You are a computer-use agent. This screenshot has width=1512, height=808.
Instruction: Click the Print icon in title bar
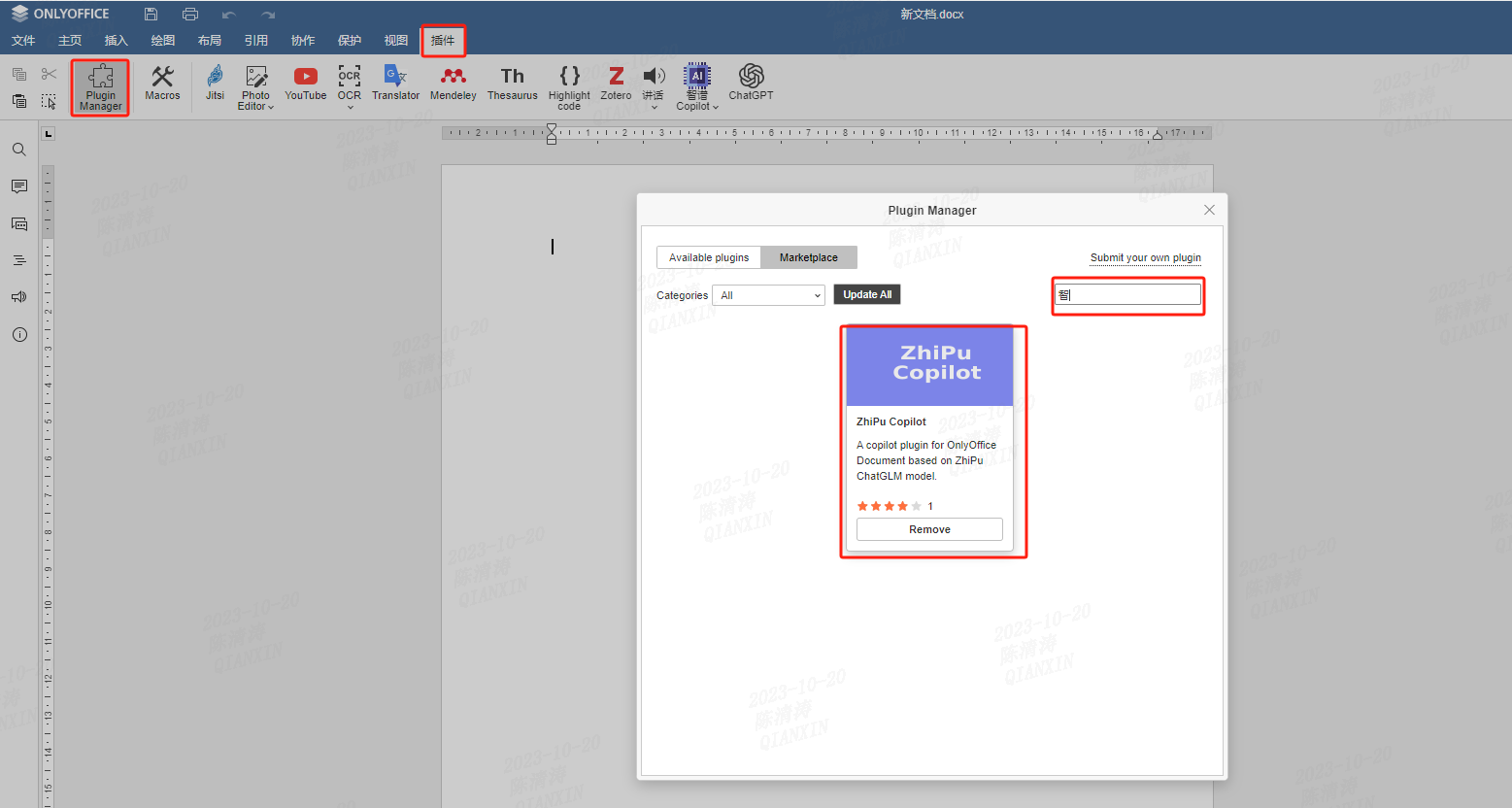190,14
